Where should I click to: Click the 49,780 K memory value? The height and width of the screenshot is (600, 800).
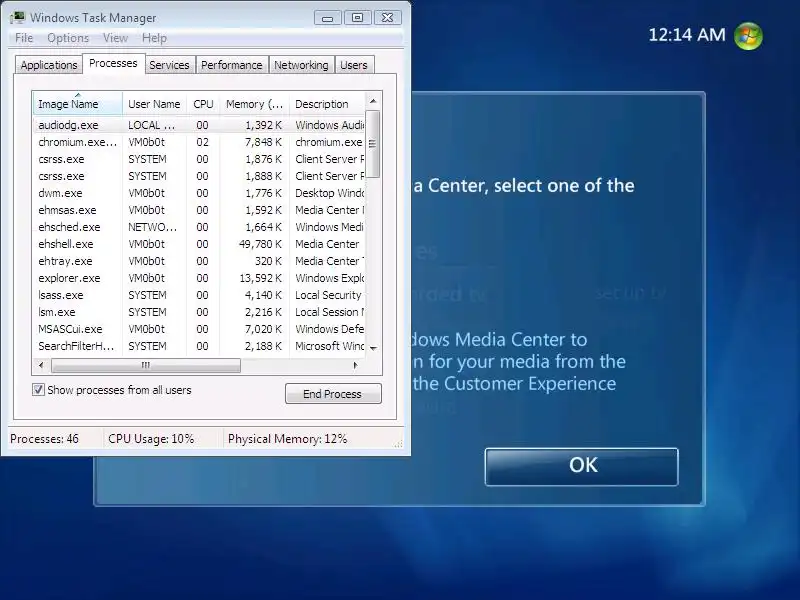(x=260, y=244)
